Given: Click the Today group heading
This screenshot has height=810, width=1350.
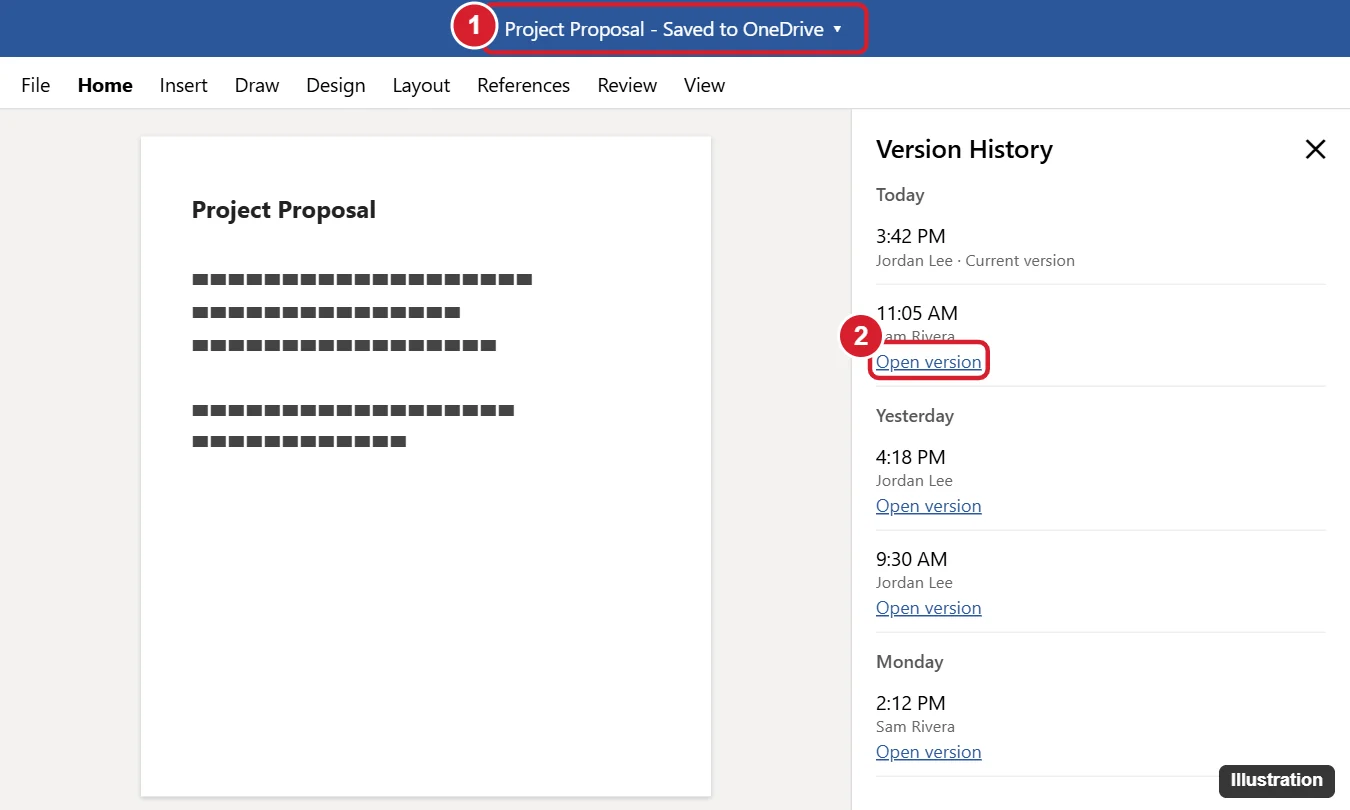Looking at the screenshot, I should pos(900,195).
